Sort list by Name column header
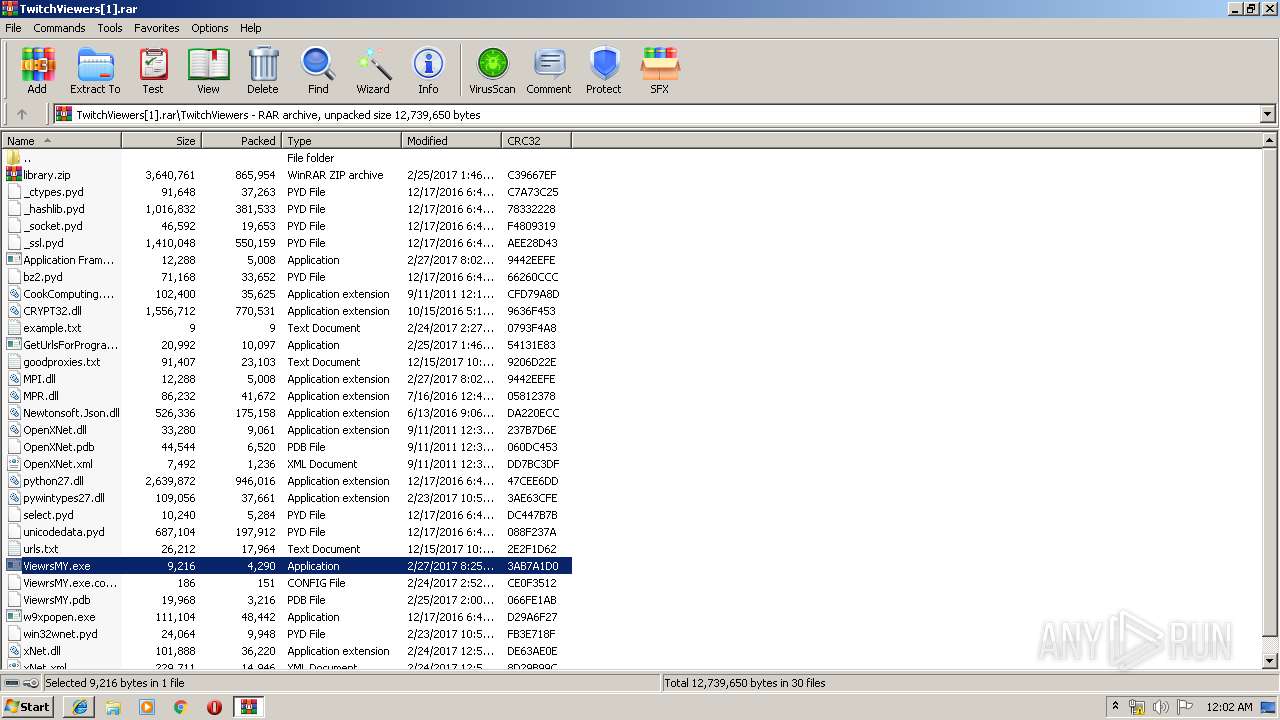This screenshot has height=720, width=1280. 61,141
